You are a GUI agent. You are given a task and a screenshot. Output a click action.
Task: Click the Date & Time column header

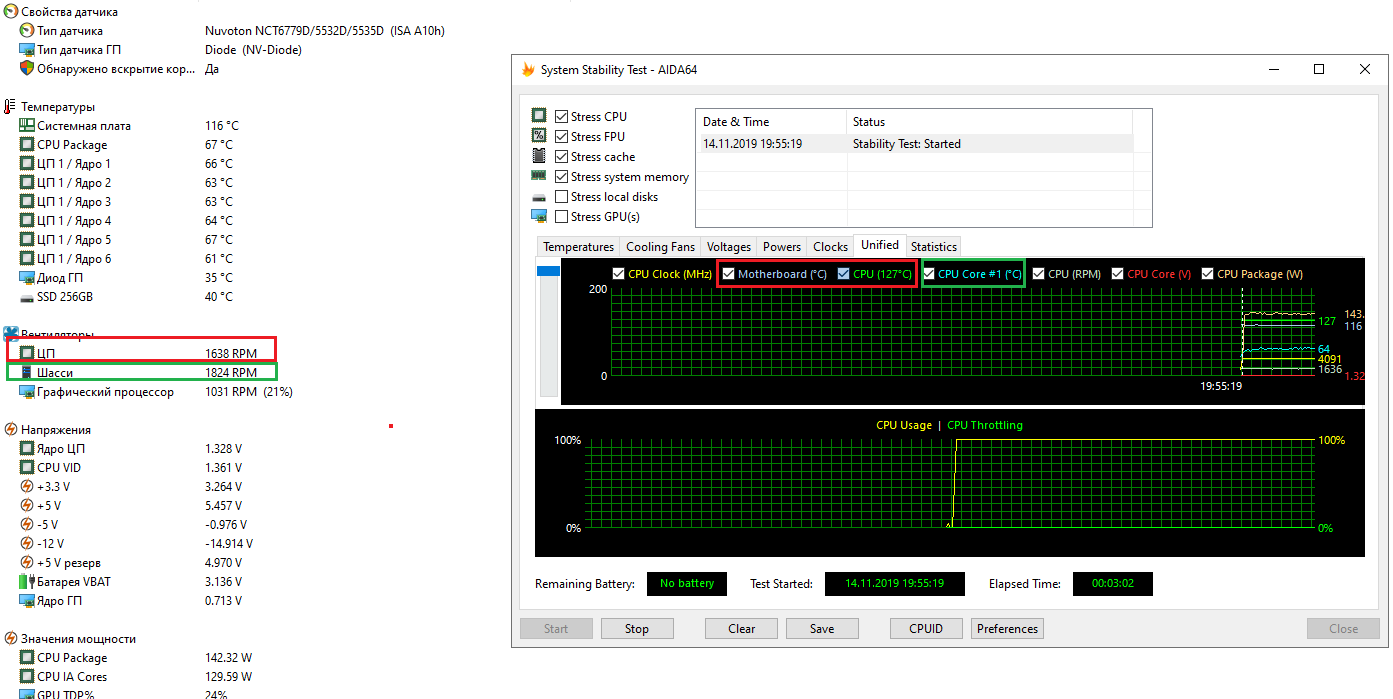[771, 122]
